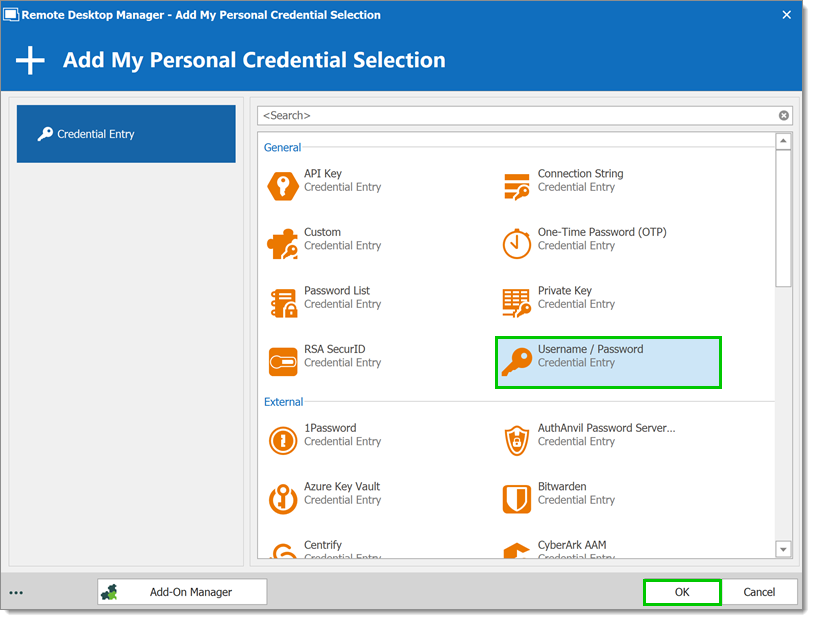Viewport: 813px width, 620px height.
Task: Open the Credential Entry category tab
Action: coord(126,134)
